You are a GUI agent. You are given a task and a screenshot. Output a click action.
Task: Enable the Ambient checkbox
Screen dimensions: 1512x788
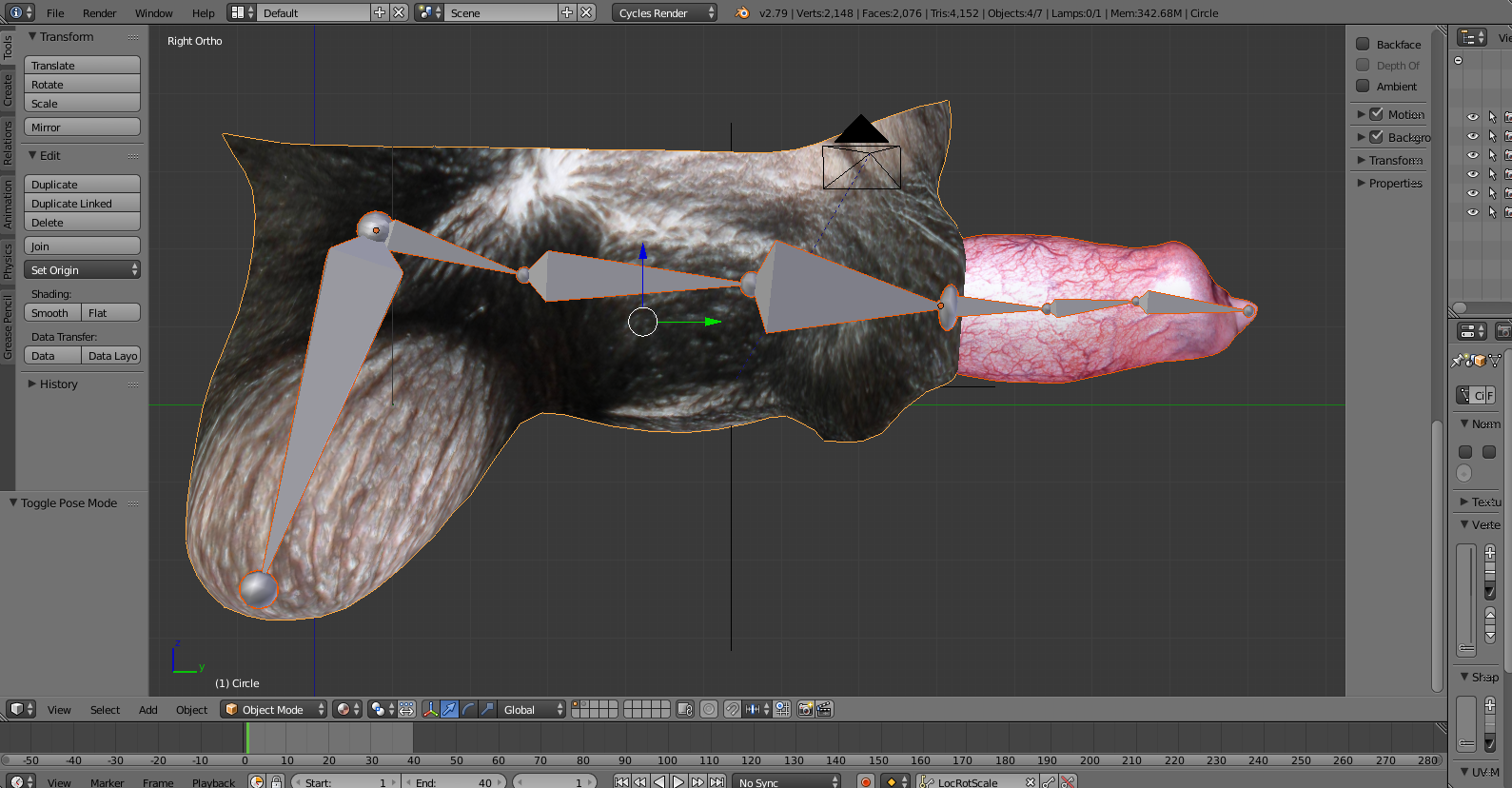coord(1363,86)
